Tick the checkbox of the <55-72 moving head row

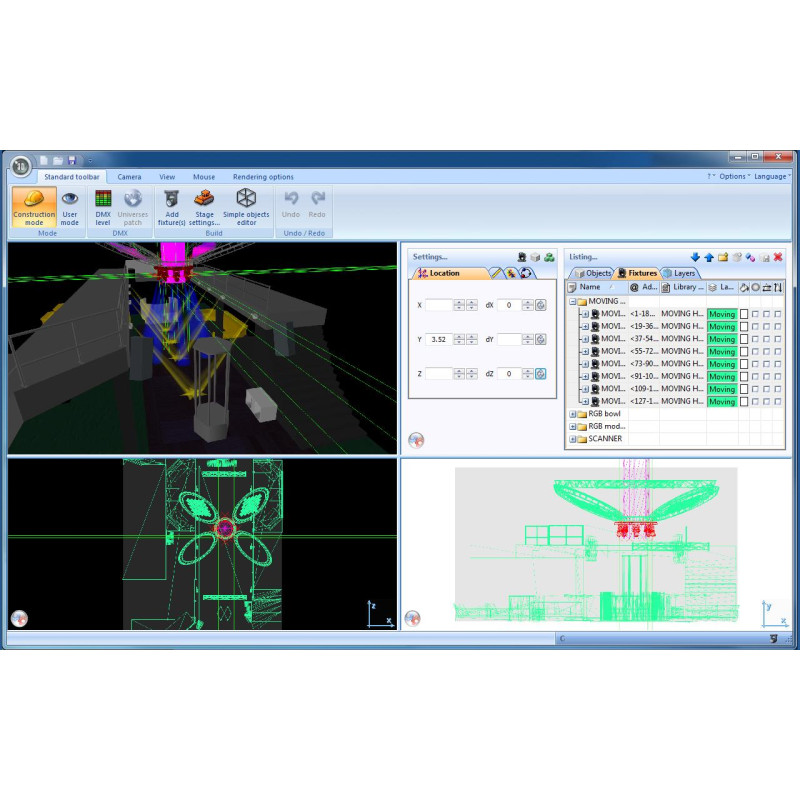(744, 352)
